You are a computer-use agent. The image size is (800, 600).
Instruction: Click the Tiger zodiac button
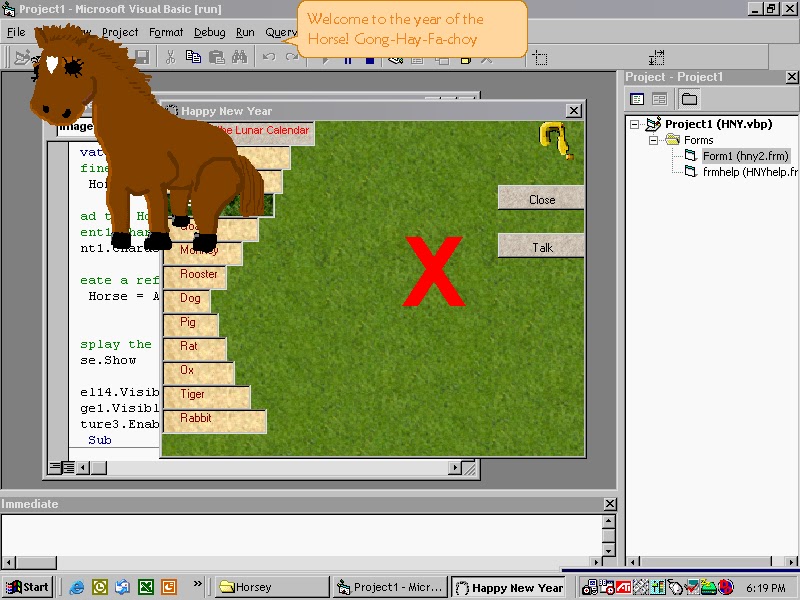tap(207, 397)
